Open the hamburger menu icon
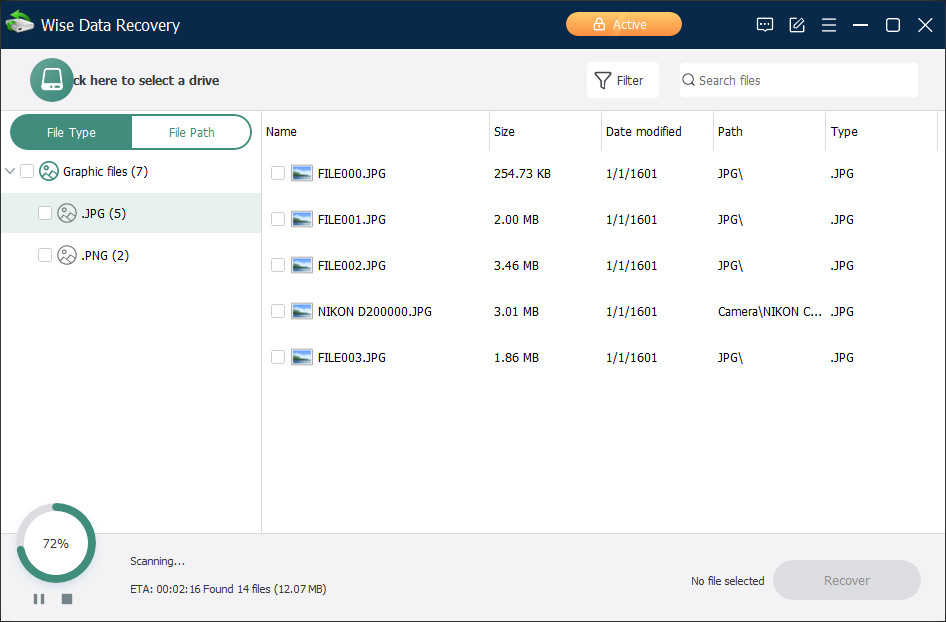This screenshot has width=946, height=622. (829, 25)
